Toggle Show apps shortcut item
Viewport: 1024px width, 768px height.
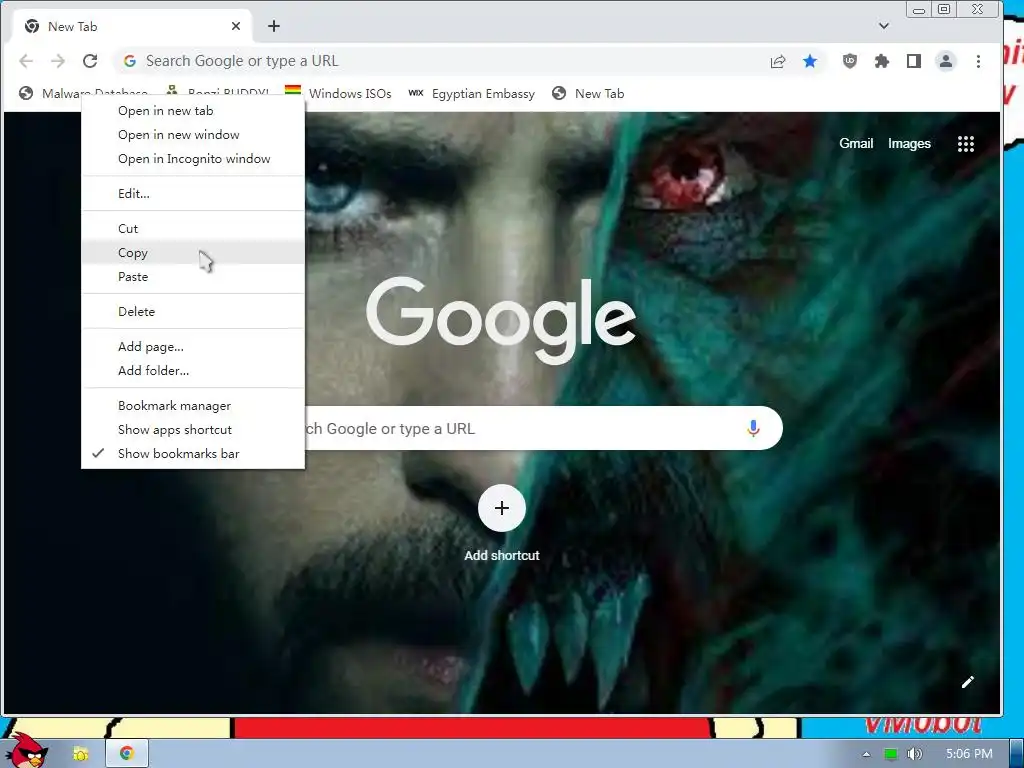(x=193, y=430)
